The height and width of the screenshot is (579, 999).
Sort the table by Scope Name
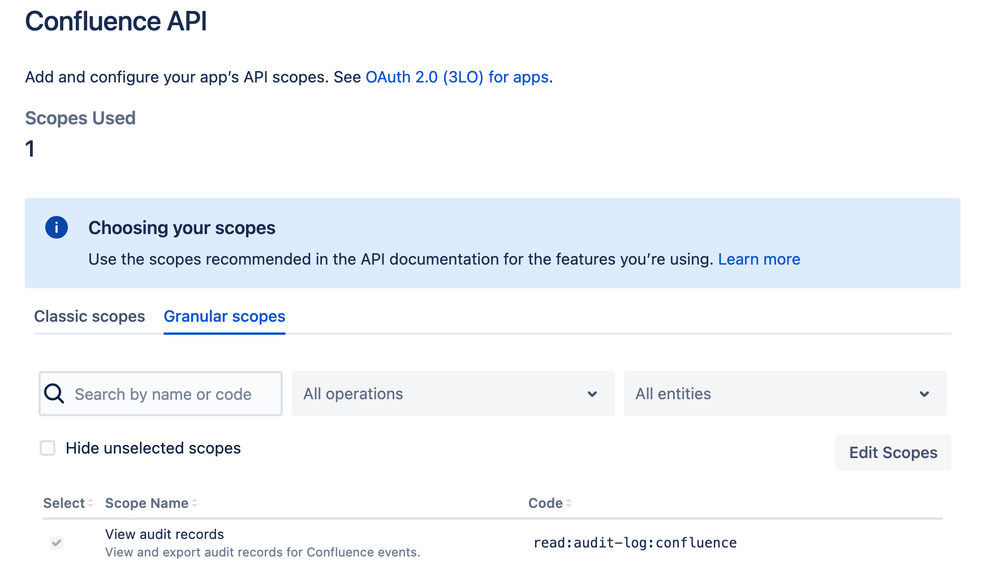click(x=151, y=503)
